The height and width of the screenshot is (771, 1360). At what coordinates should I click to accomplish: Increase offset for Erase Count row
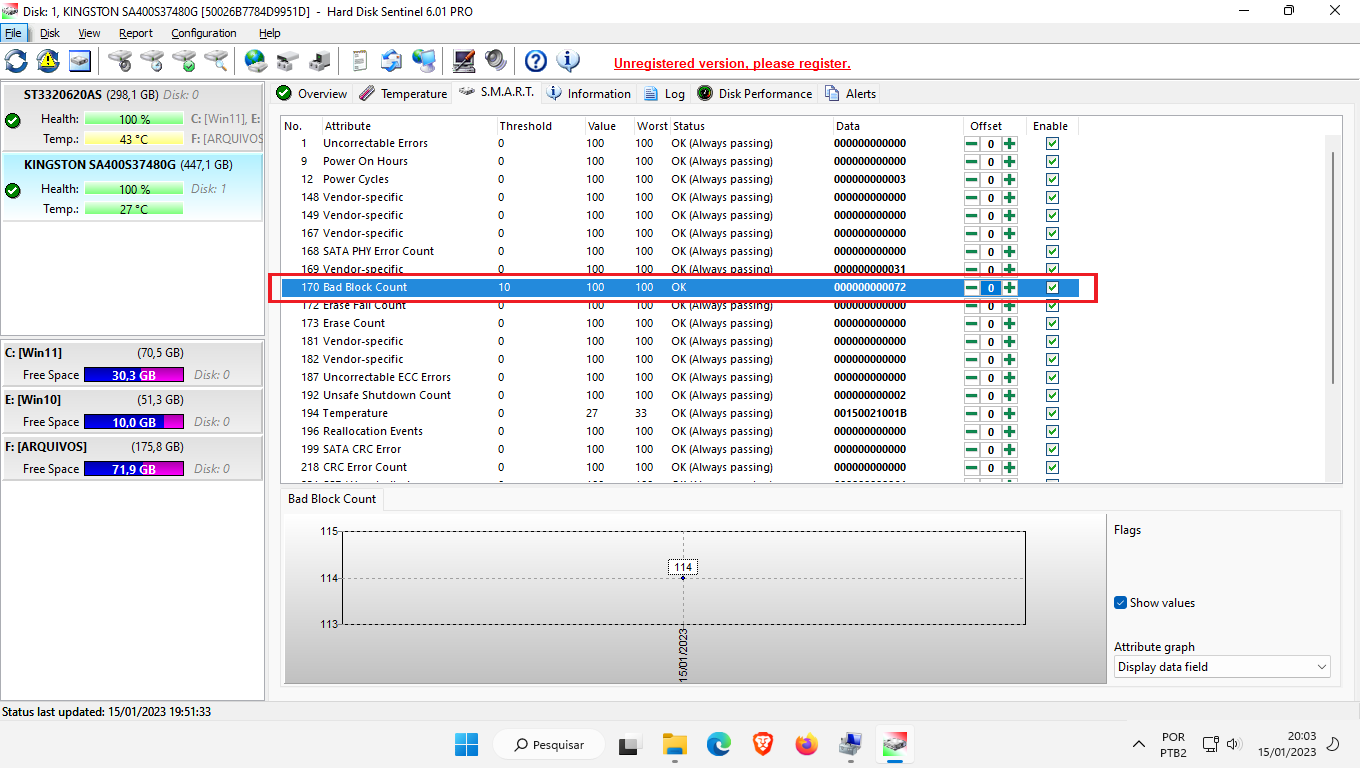coord(1010,324)
